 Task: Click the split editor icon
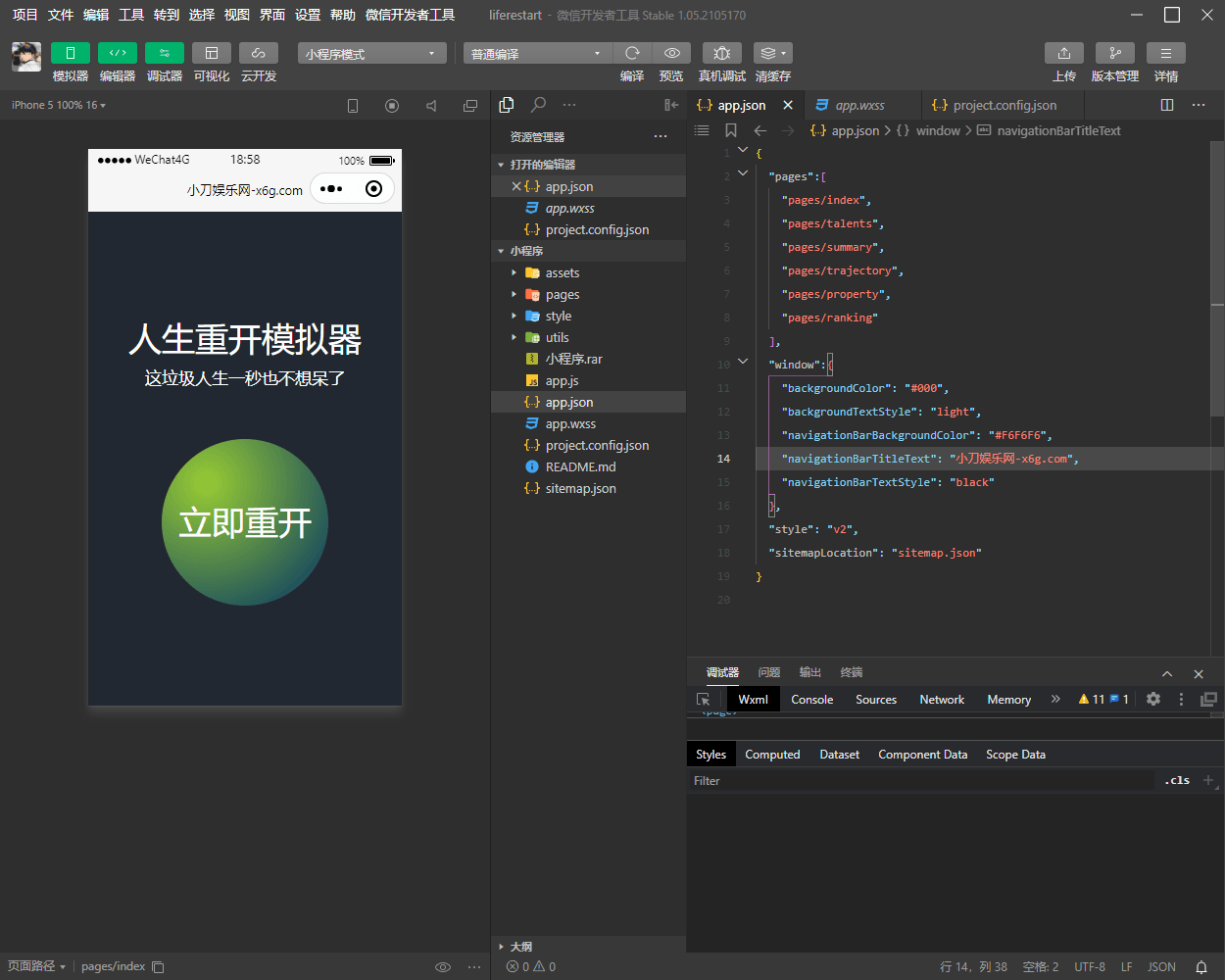1167,105
